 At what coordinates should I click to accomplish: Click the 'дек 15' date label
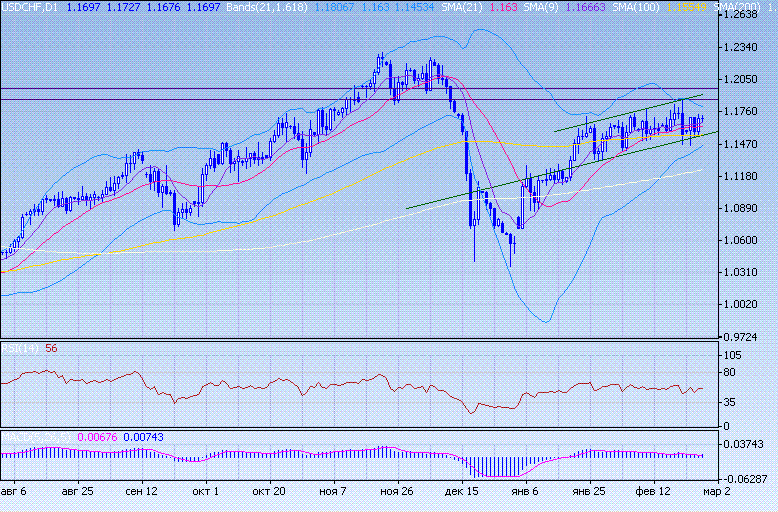click(461, 493)
